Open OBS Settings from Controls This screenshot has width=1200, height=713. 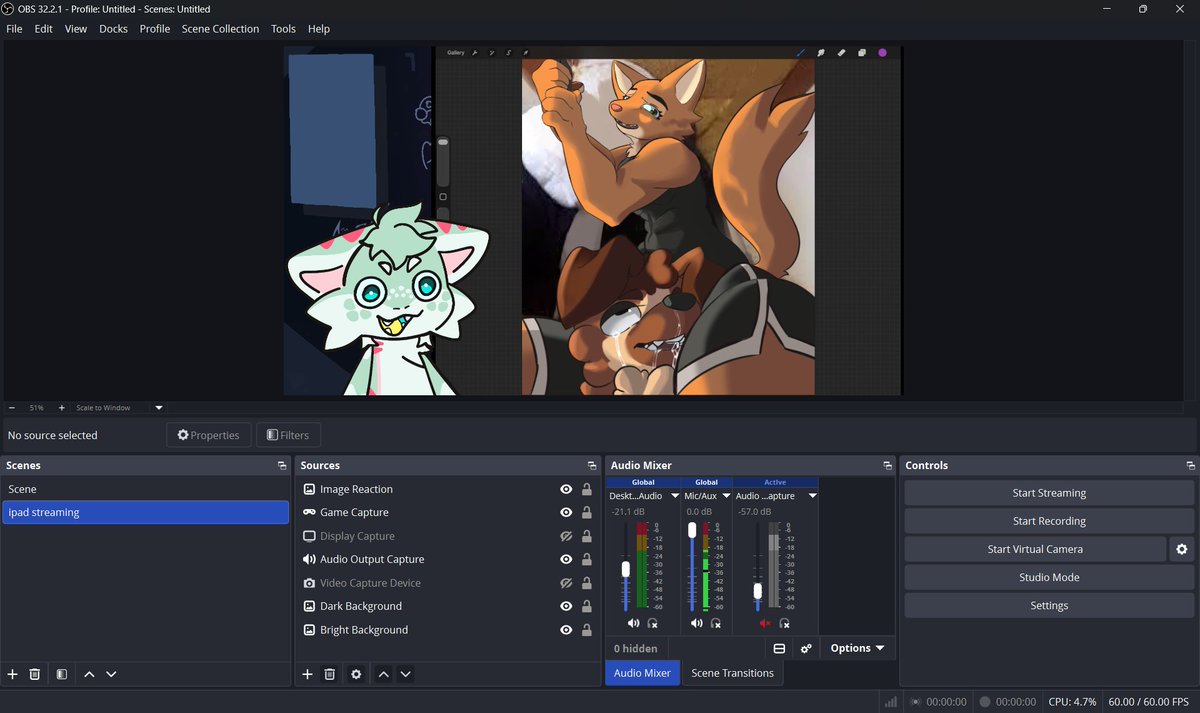(1049, 605)
